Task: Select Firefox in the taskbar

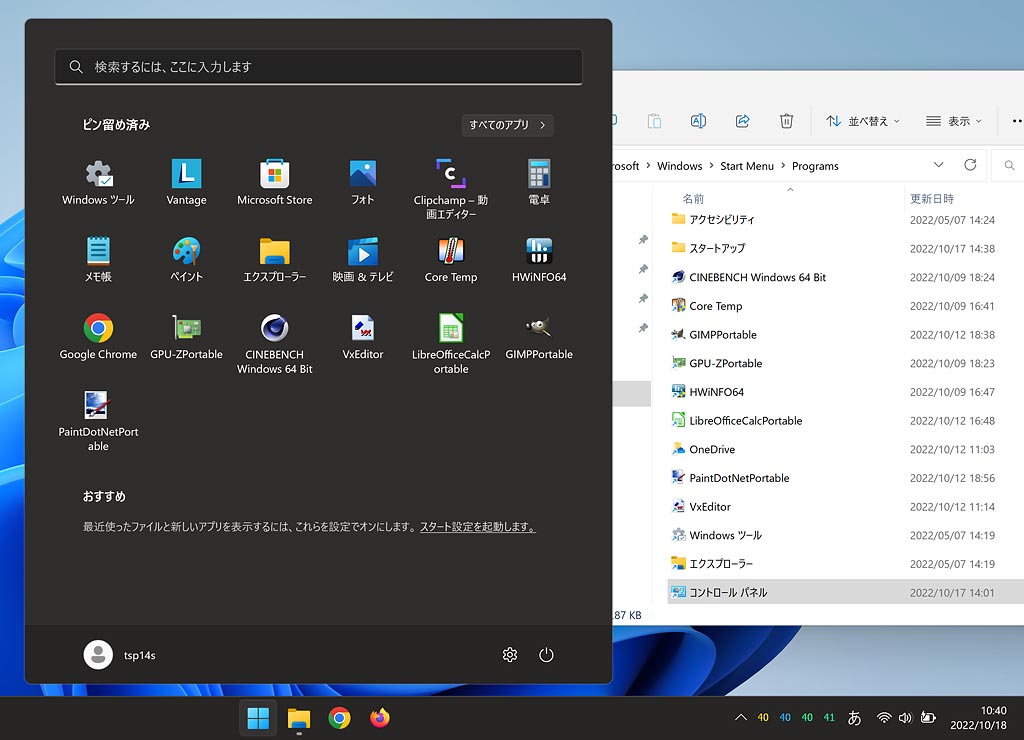Action: pyautogui.click(x=379, y=718)
